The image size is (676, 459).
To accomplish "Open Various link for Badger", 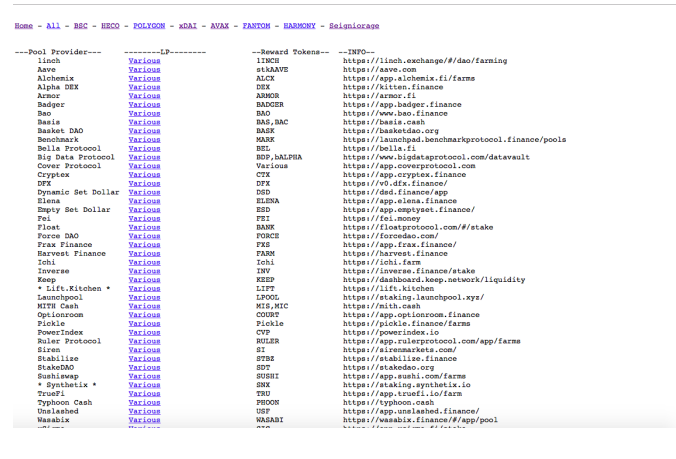I will 144,105.
